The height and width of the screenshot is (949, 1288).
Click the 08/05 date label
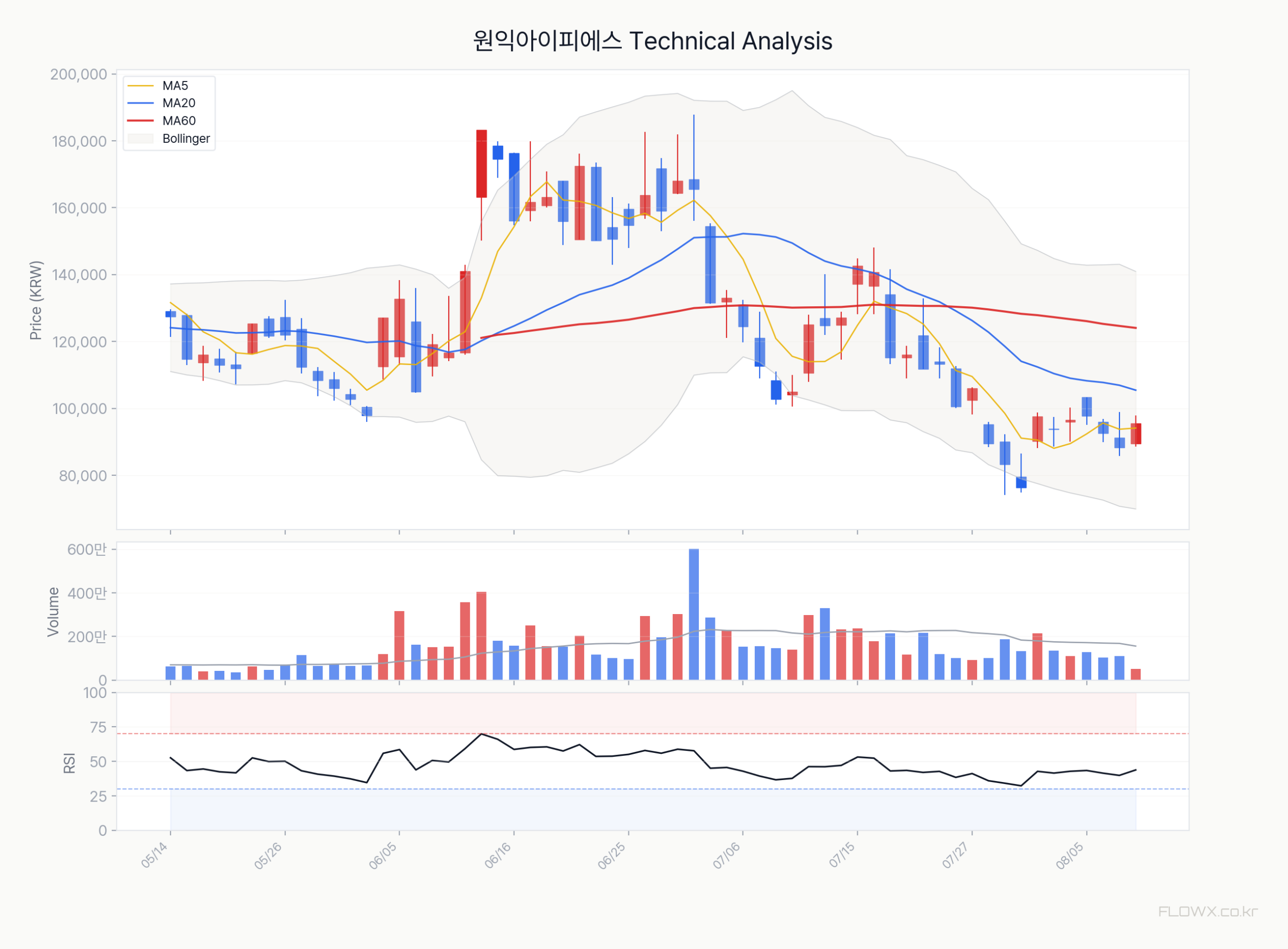point(1070,855)
